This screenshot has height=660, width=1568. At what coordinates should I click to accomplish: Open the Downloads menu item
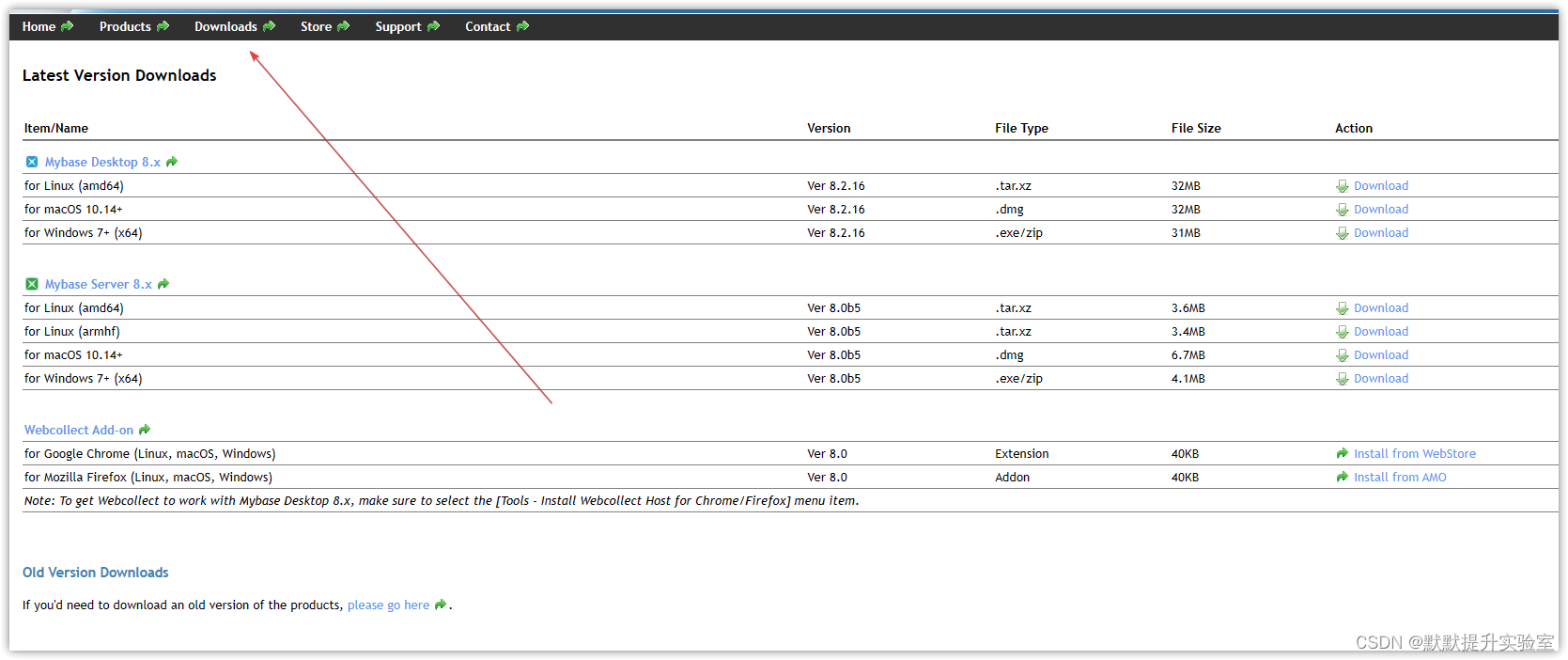click(x=225, y=26)
